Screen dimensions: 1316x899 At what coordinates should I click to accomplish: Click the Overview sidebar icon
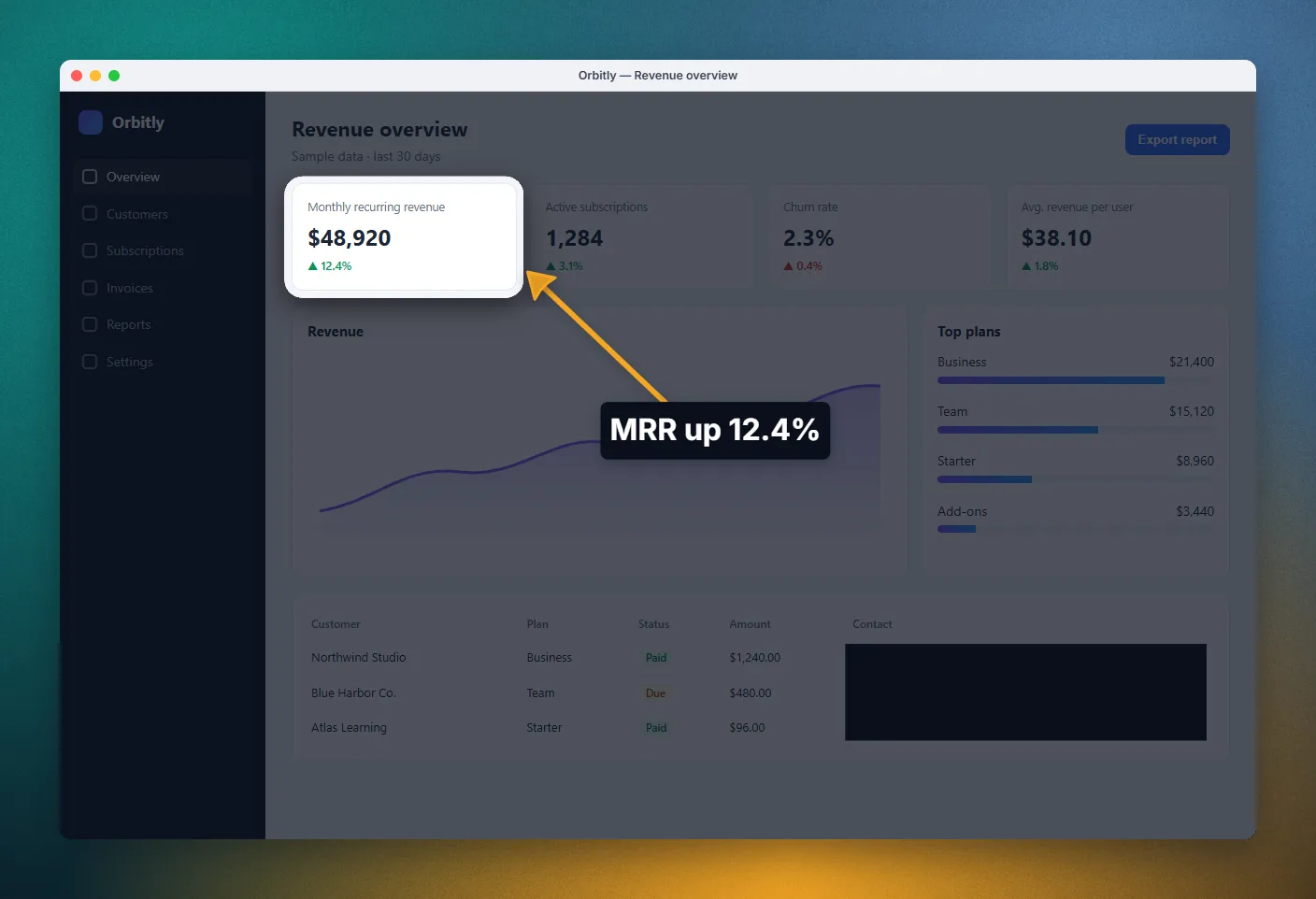(x=90, y=177)
